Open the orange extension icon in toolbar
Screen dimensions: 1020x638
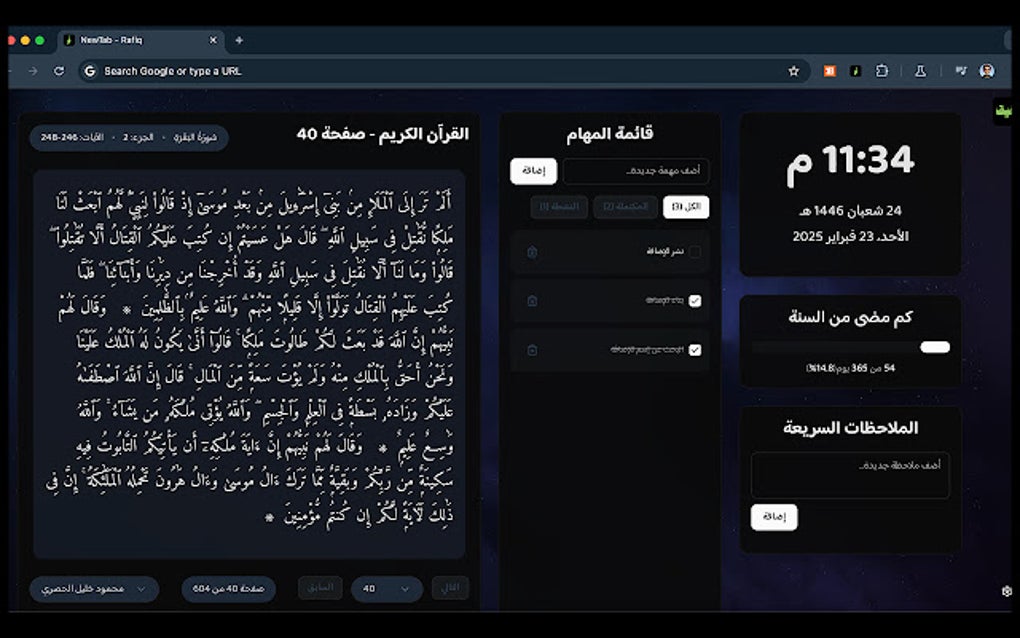(x=829, y=72)
